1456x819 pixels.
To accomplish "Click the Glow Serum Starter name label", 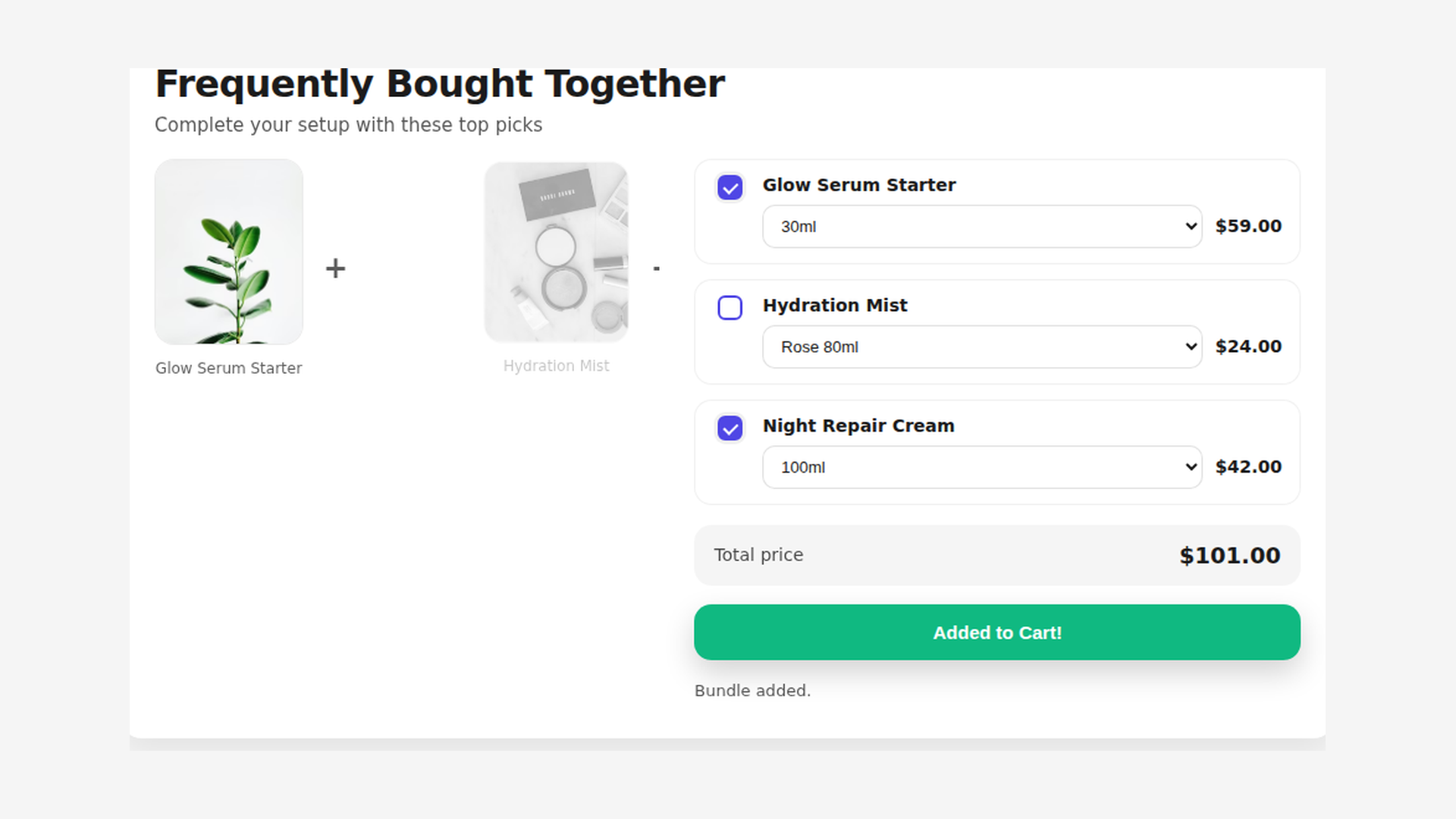I will click(x=228, y=368).
